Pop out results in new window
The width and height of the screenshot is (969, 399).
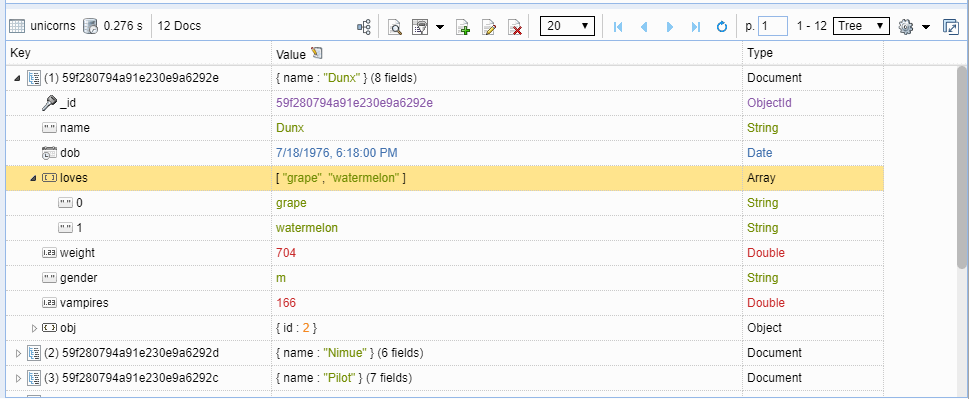pos(950,27)
